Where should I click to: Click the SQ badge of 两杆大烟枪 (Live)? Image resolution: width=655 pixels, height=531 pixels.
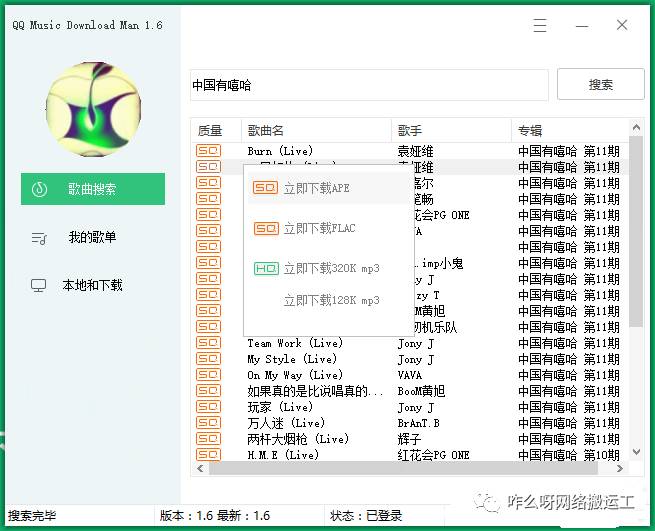point(208,439)
